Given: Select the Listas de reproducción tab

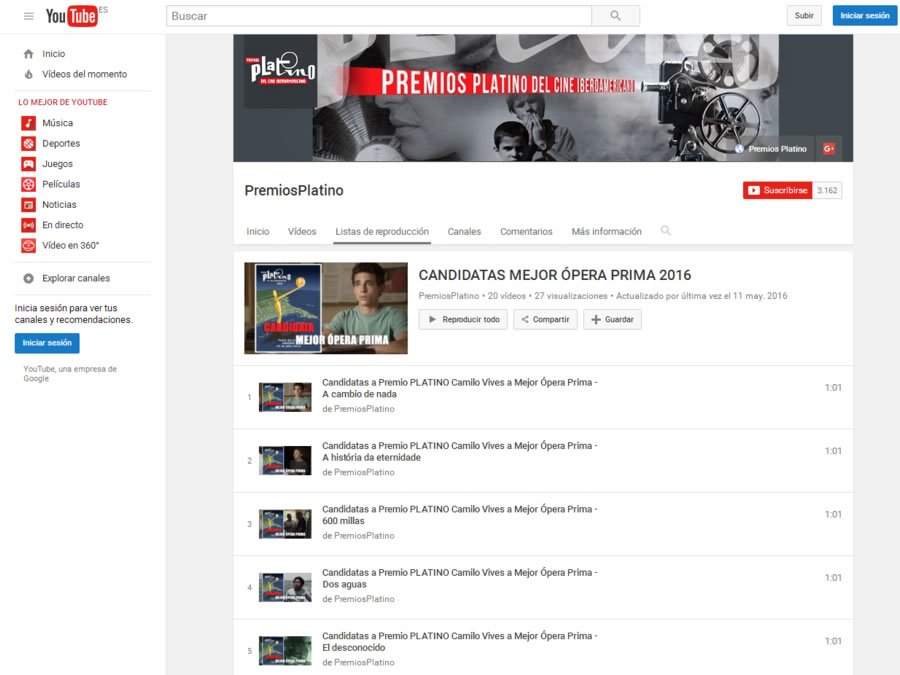Looking at the screenshot, I should (x=382, y=231).
